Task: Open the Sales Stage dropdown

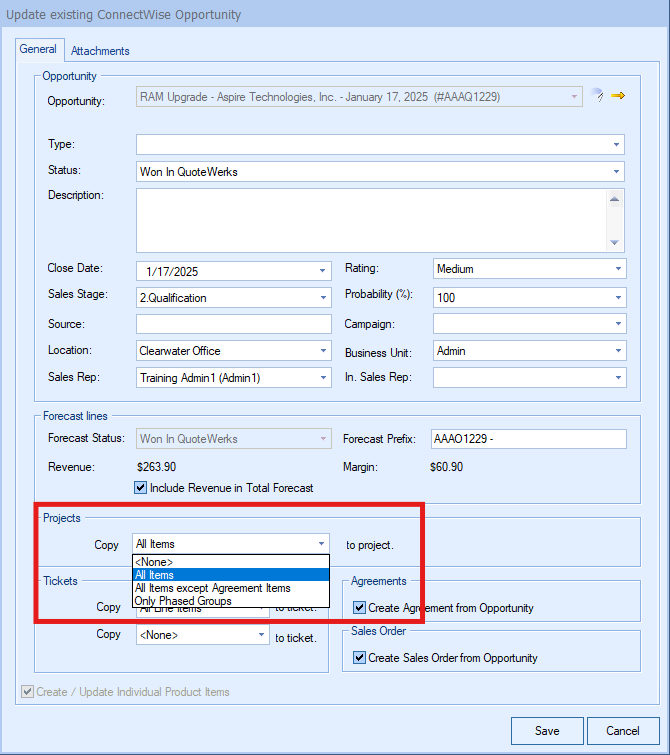Action: (x=322, y=298)
